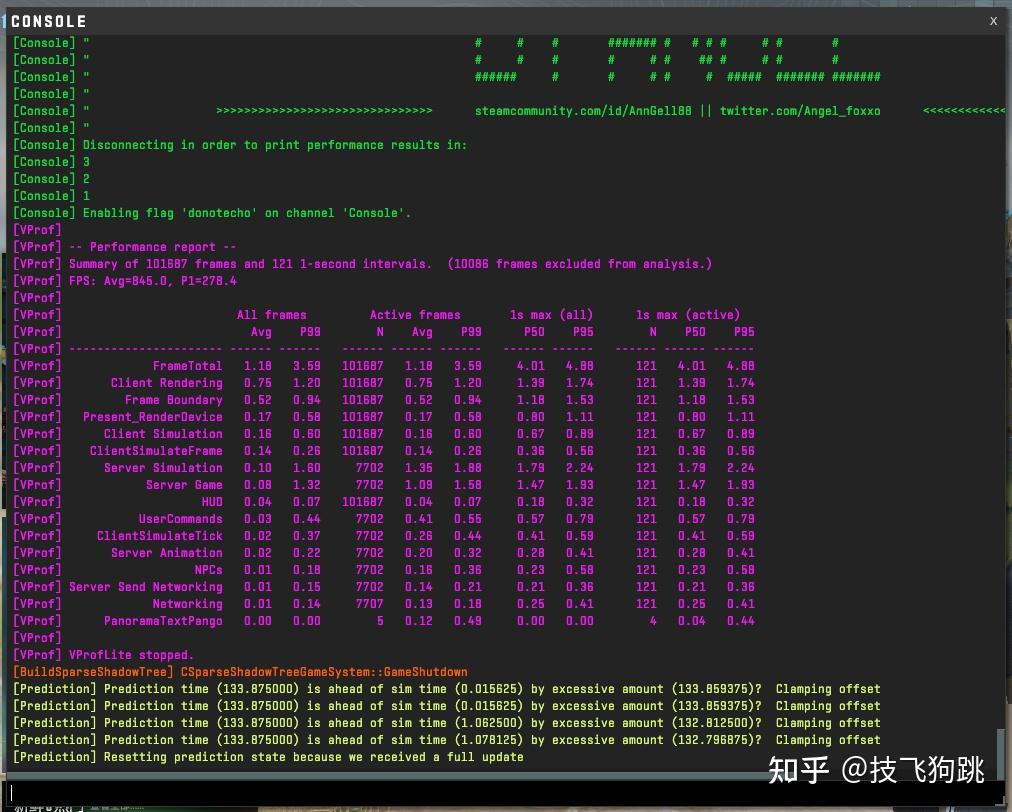Click the '1s max (all)' column header

[551, 315]
